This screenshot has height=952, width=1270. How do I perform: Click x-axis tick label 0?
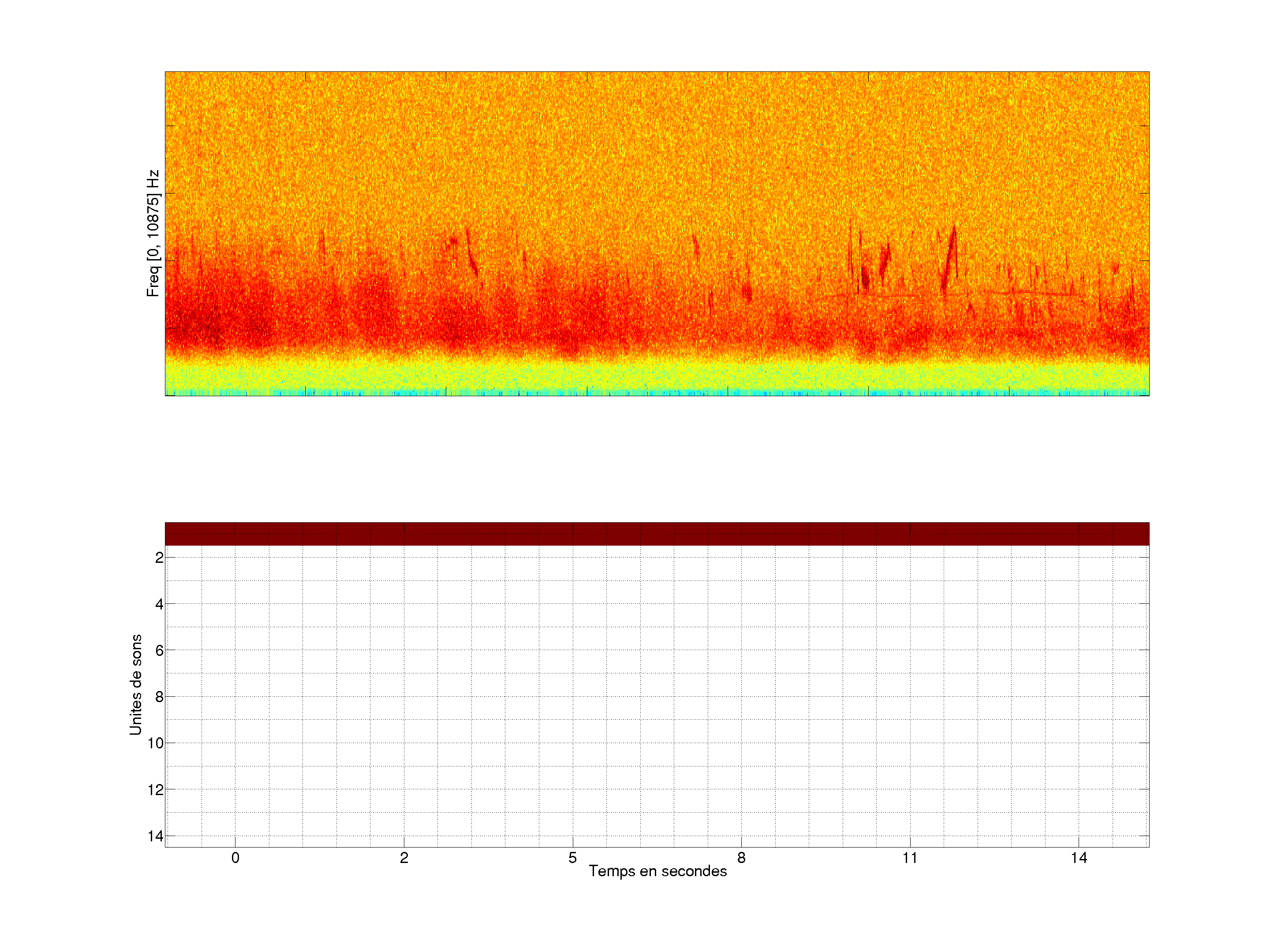[235, 858]
